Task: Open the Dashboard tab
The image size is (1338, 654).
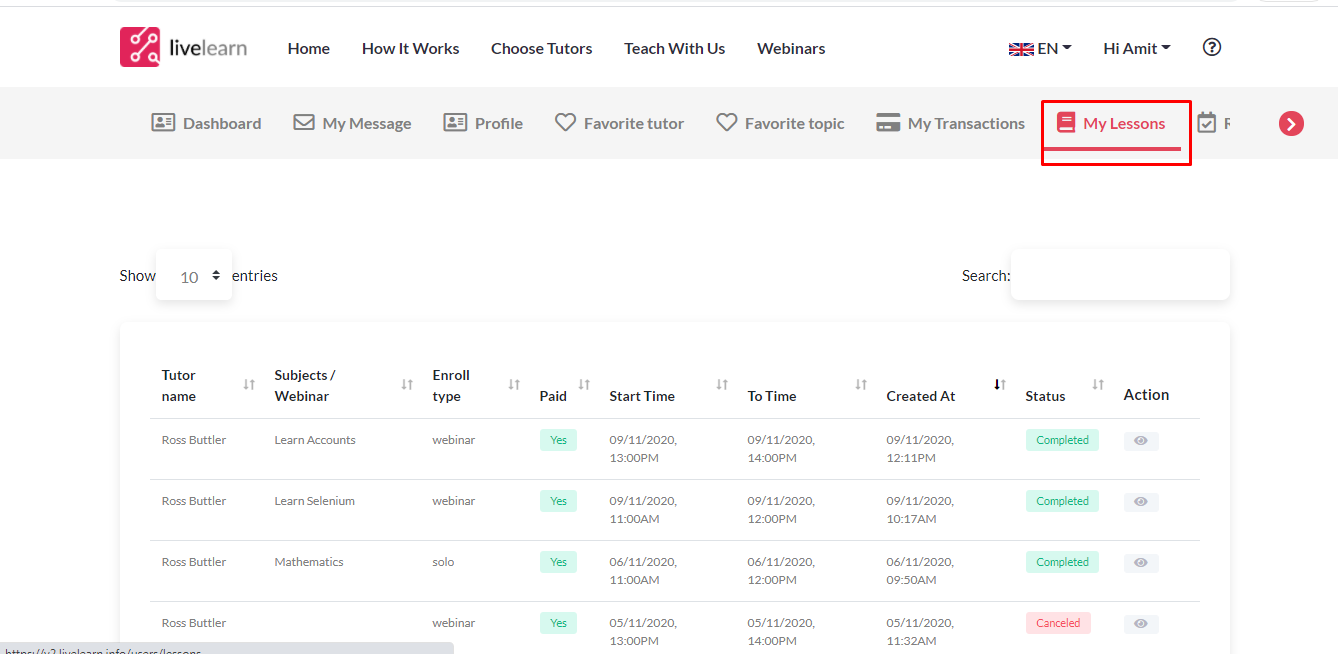Action: point(206,123)
